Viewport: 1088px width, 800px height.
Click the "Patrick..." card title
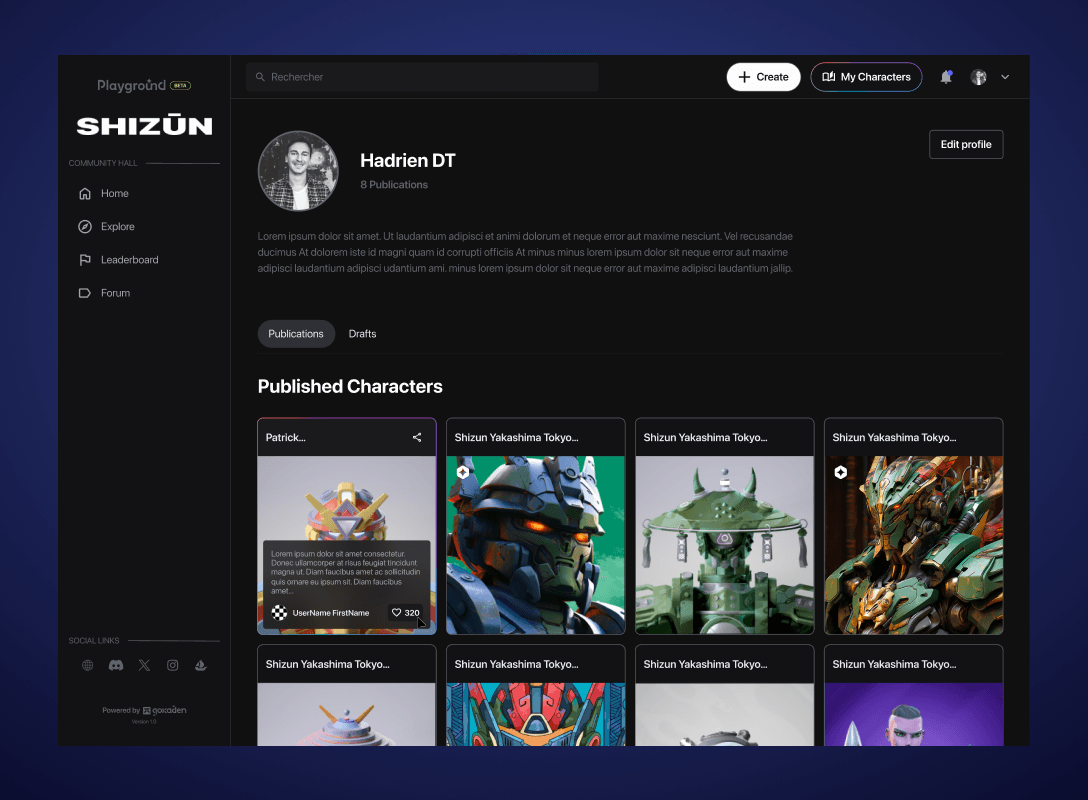click(285, 438)
